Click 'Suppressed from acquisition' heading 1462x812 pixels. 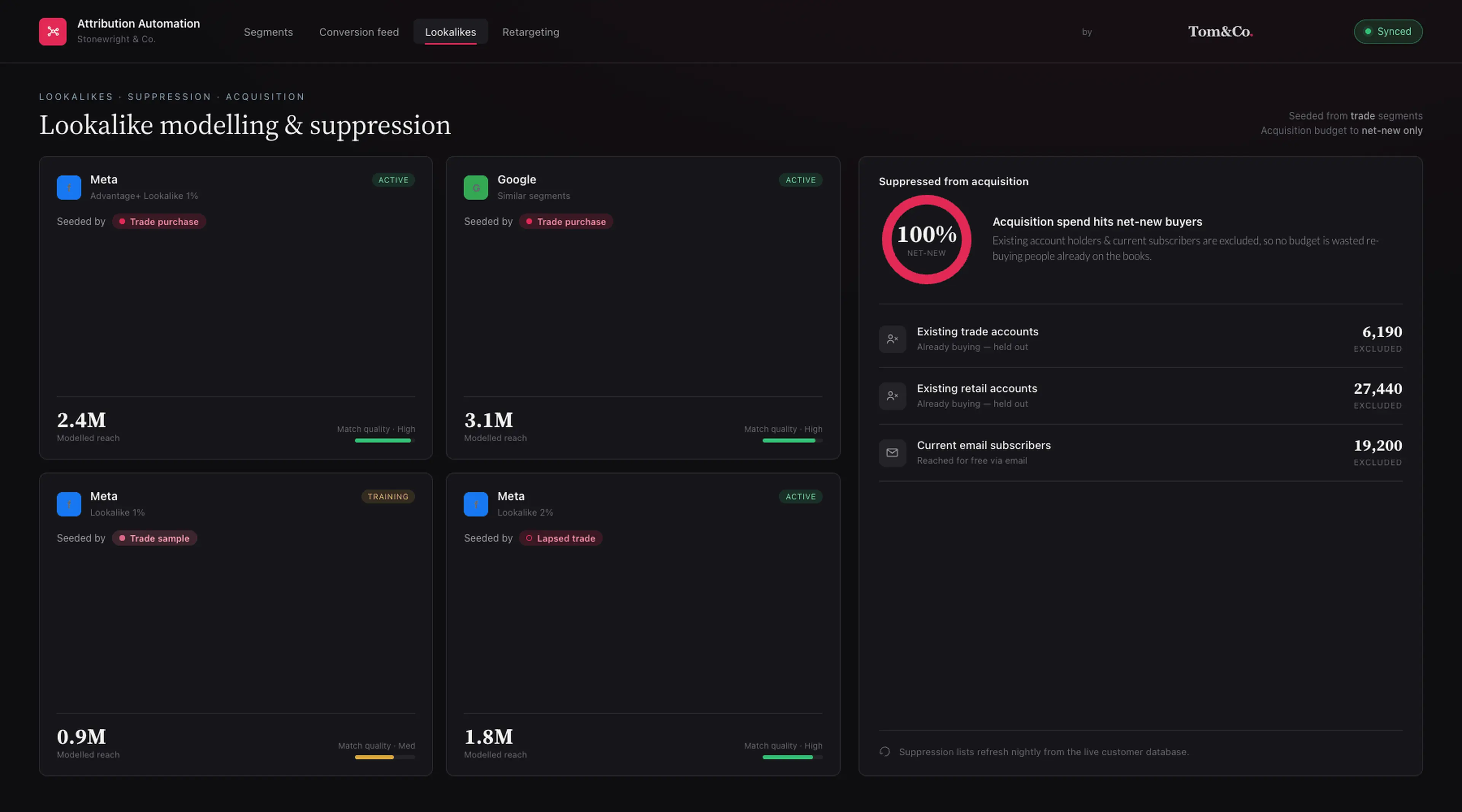tap(953, 181)
